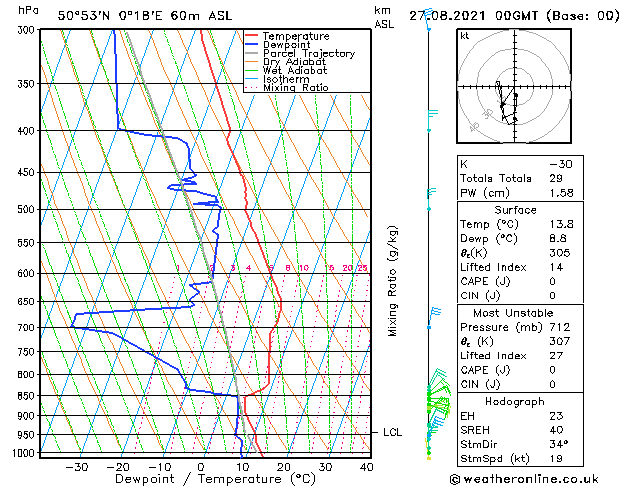Screen dimensions: 629x486
Task: Click the location text 50°53'N 0°18'E 60m ASL
Action: pos(145,16)
